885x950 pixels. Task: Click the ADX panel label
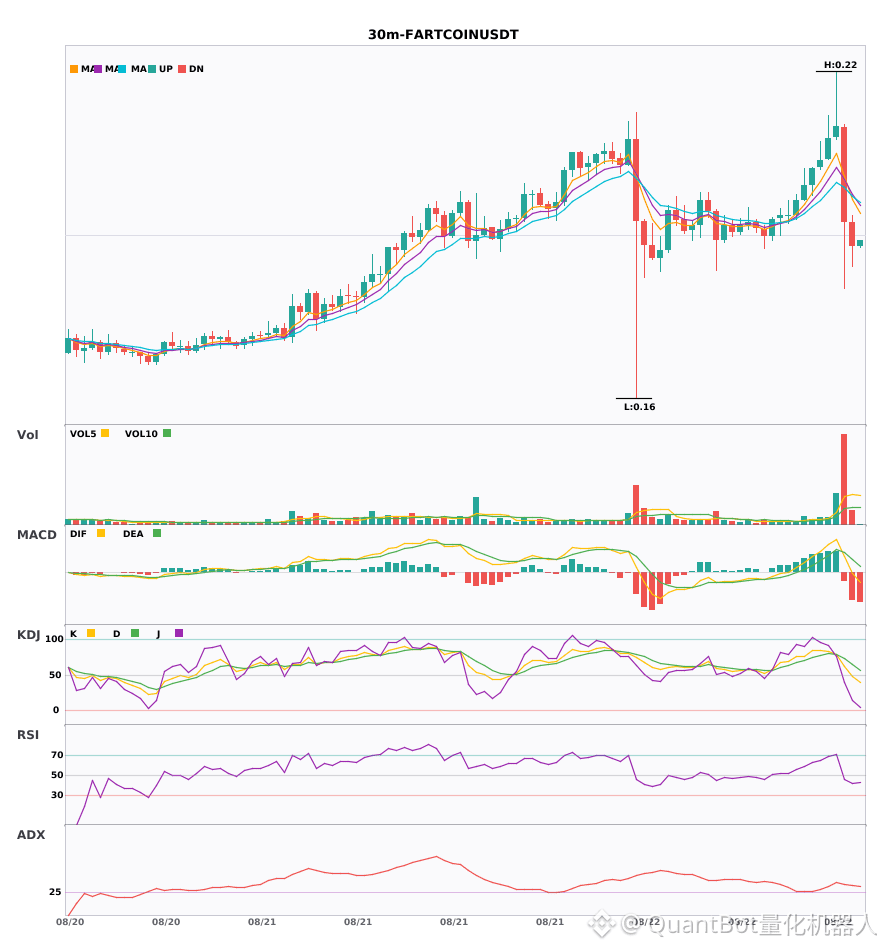click(31, 835)
